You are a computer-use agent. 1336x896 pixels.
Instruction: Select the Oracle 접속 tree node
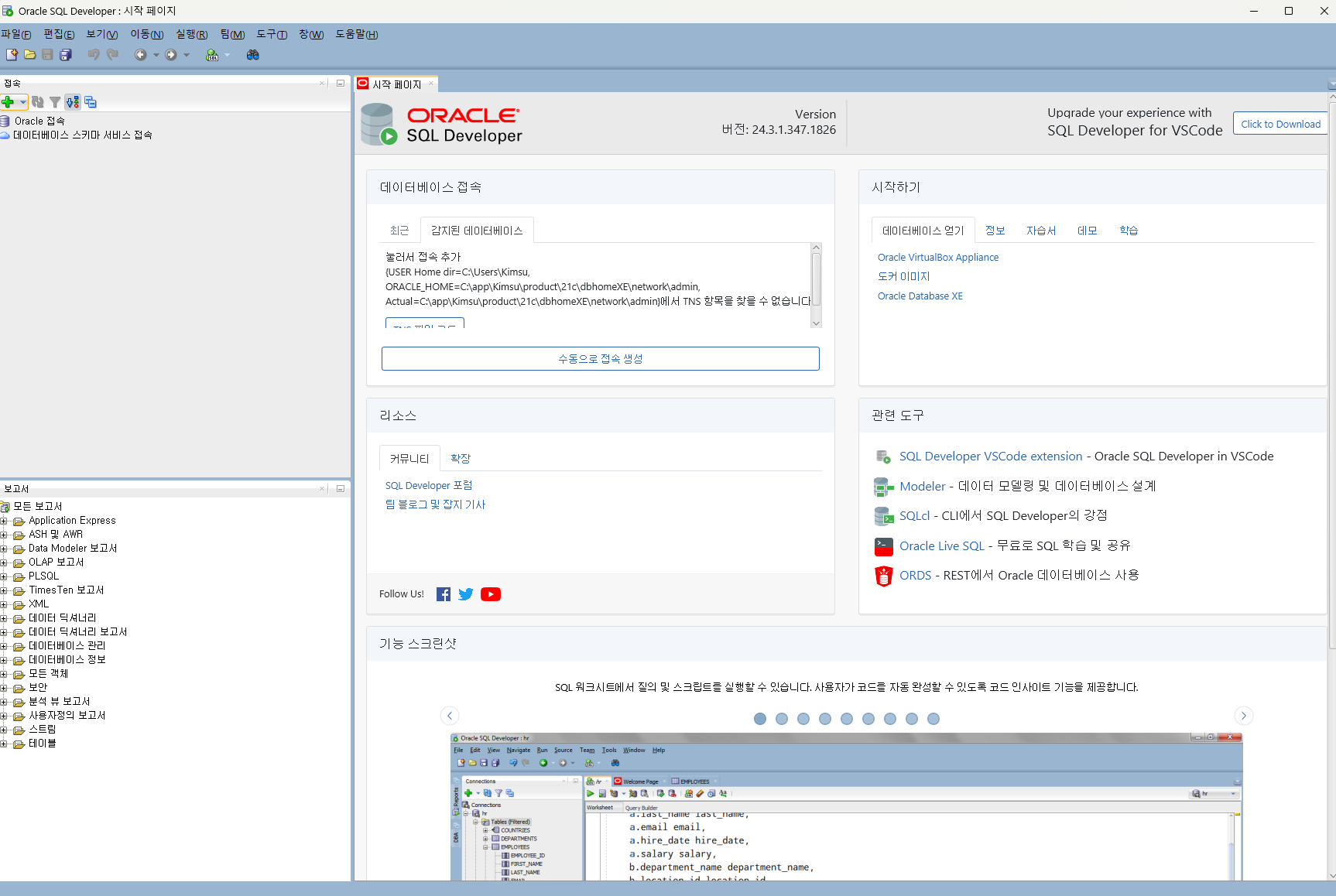[39, 121]
